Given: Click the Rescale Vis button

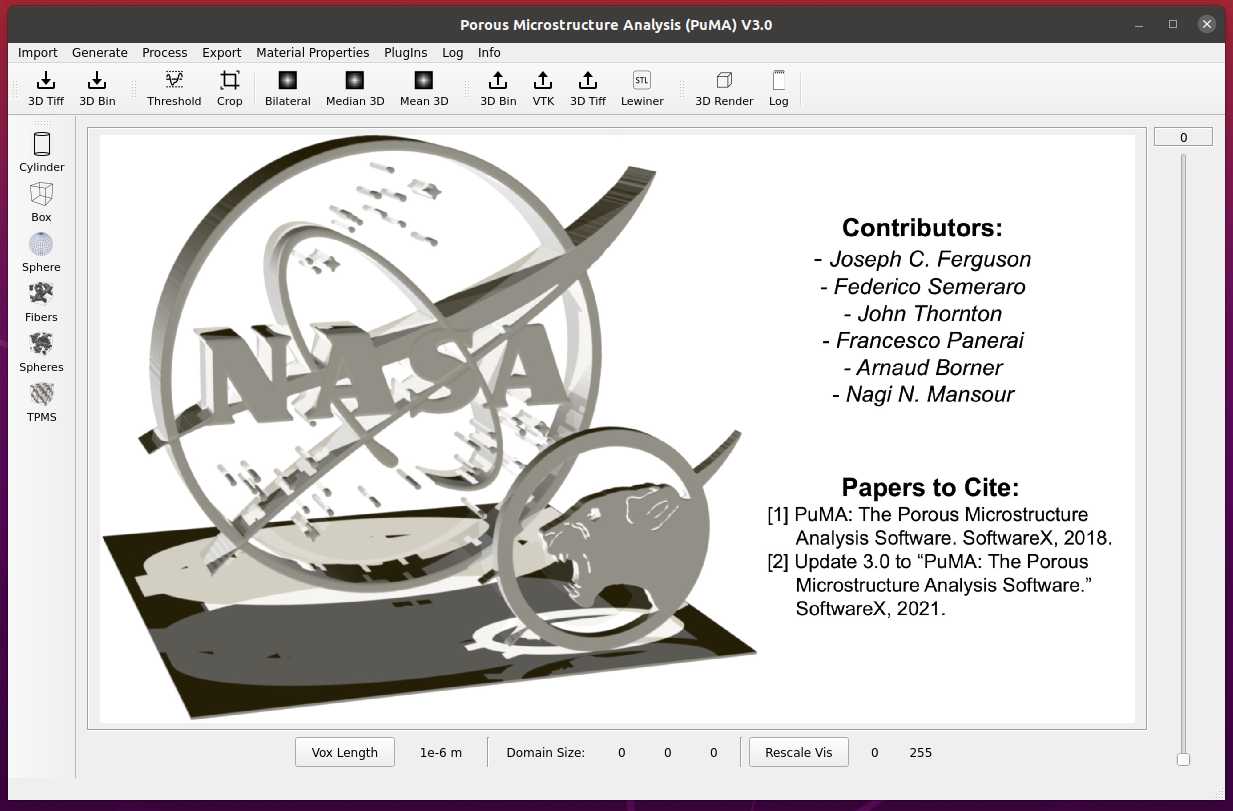Looking at the screenshot, I should [x=799, y=752].
